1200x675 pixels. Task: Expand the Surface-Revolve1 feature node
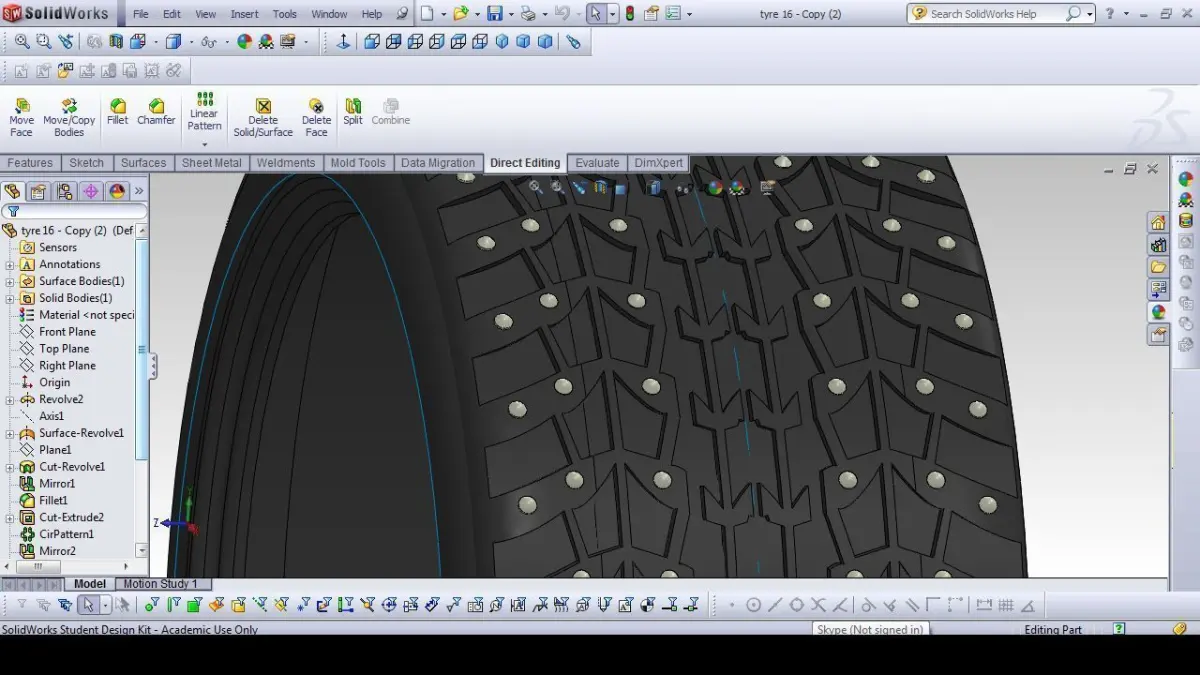tap(10, 434)
